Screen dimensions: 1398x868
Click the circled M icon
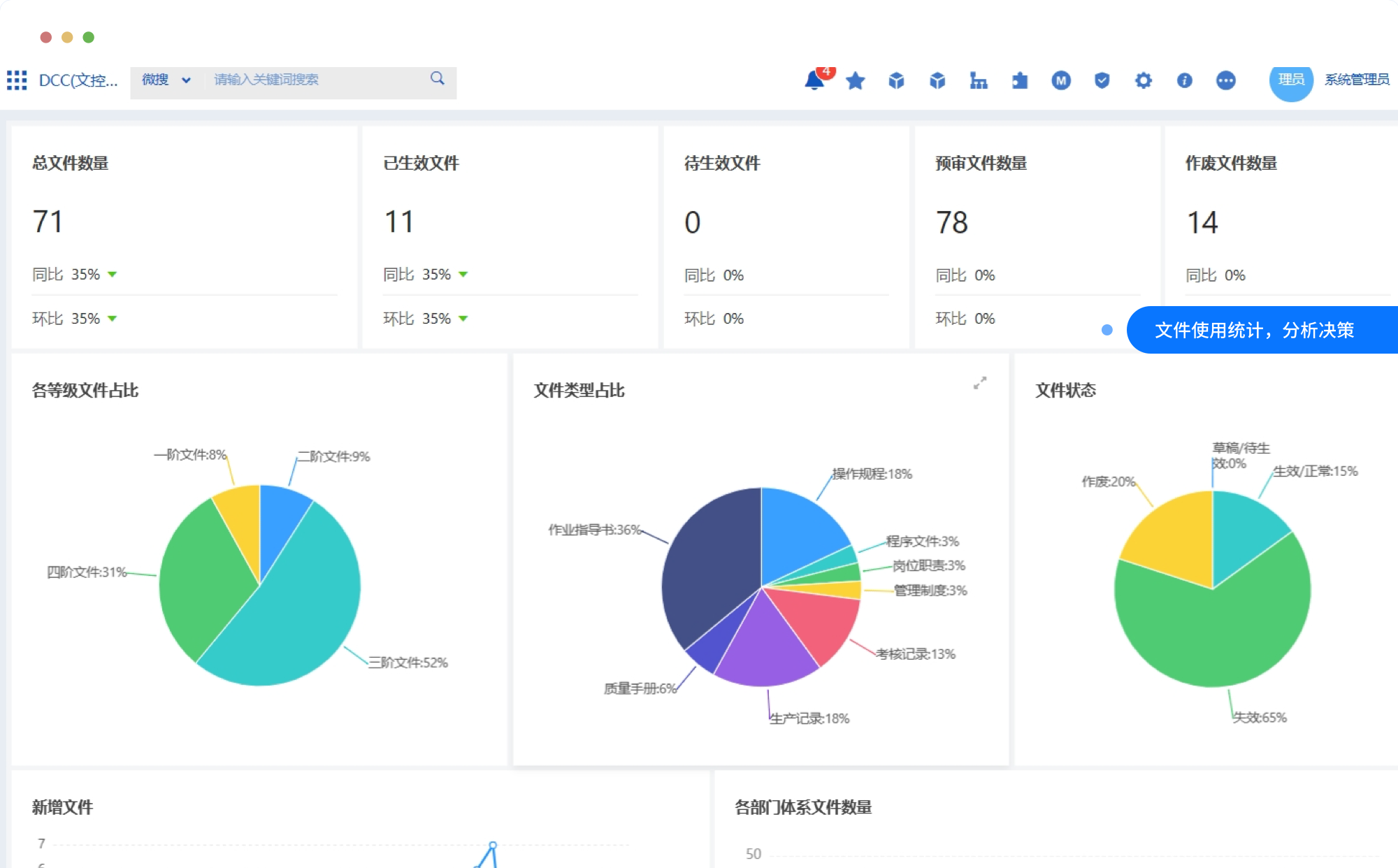[1061, 81]
